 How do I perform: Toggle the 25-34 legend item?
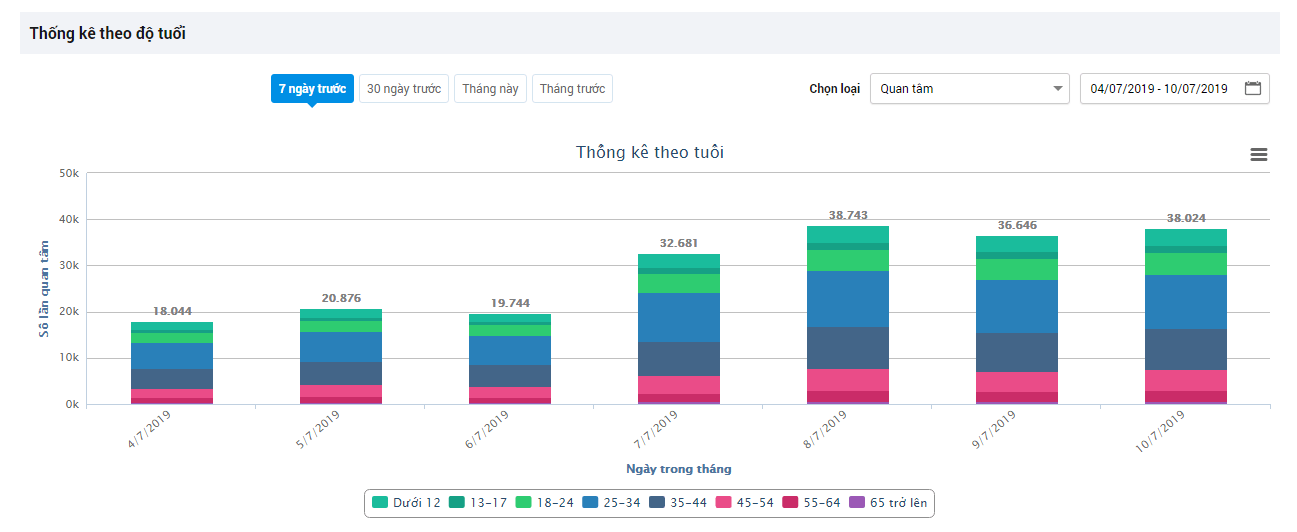coord(610,503)
